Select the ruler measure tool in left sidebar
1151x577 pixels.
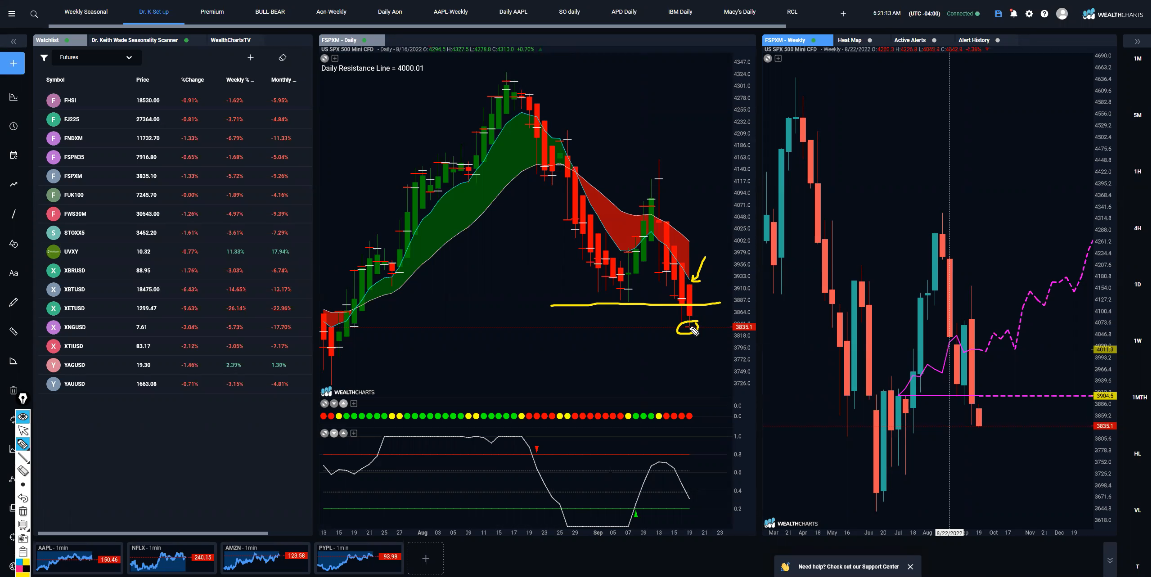pos(13,332)
